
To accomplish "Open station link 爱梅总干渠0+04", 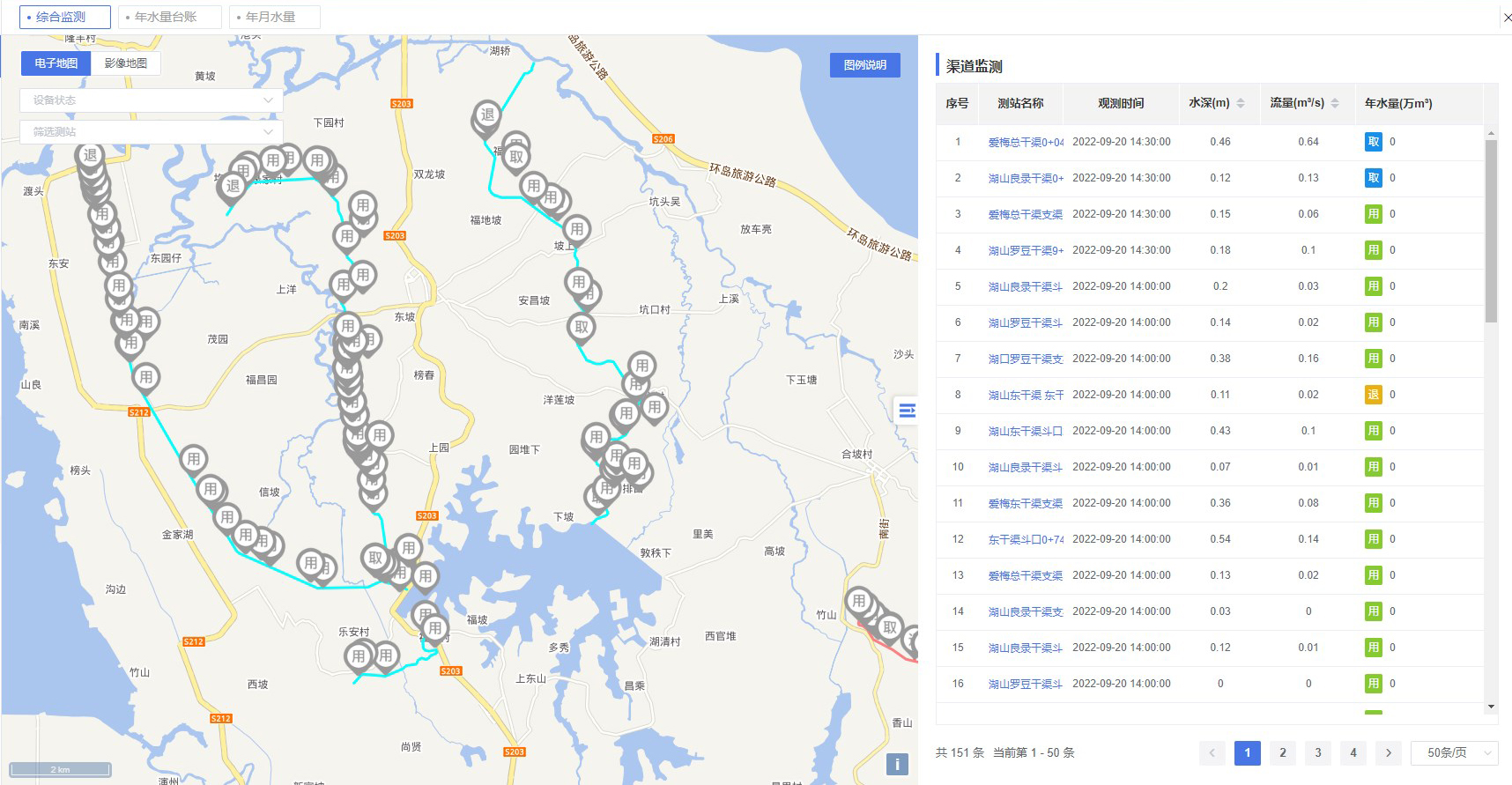I will pos(1026,142).
